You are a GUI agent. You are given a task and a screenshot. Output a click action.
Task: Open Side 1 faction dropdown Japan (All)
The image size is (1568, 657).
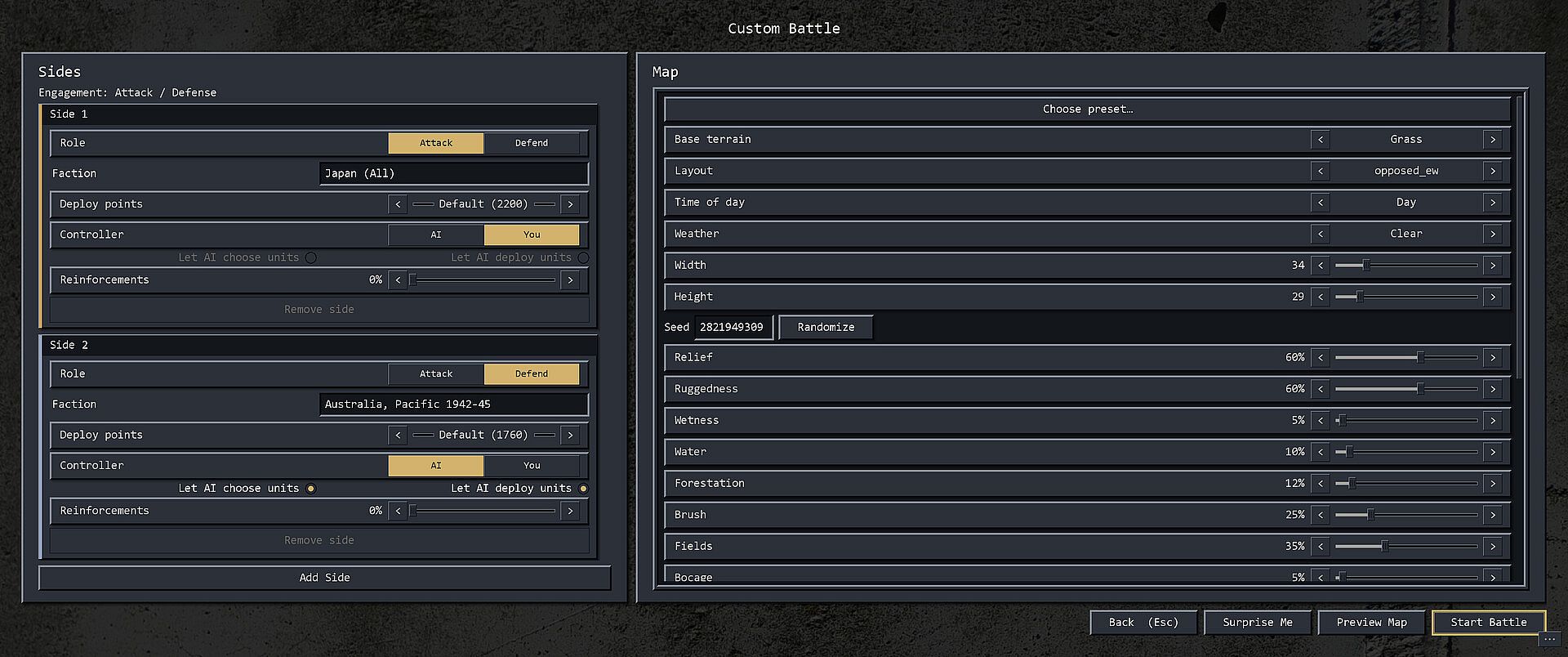(453, 173)
